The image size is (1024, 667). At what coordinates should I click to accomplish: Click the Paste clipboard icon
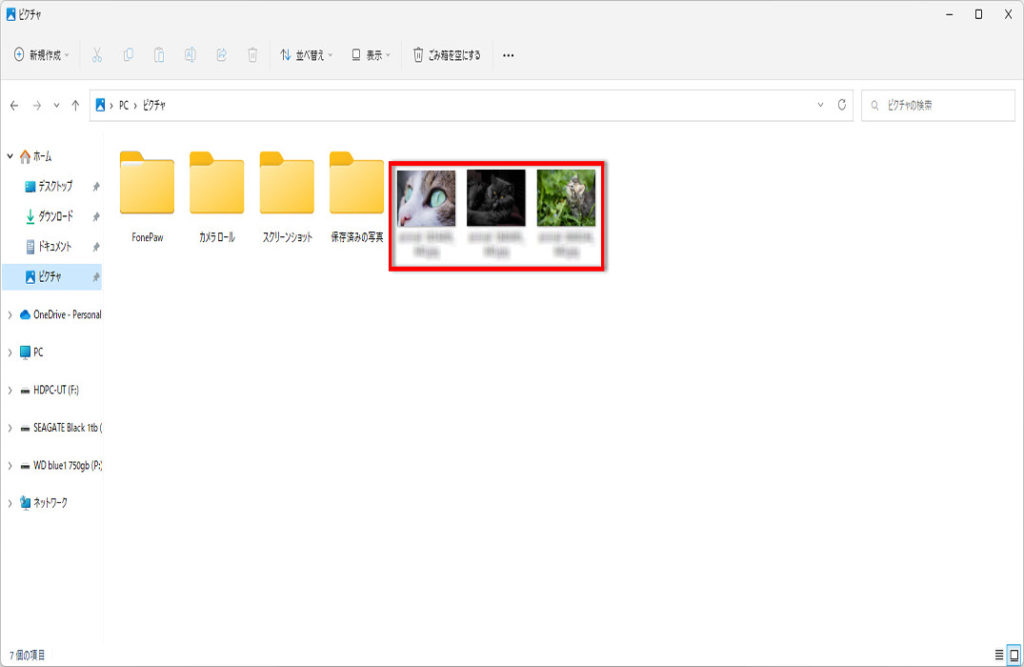click(159, 55)
